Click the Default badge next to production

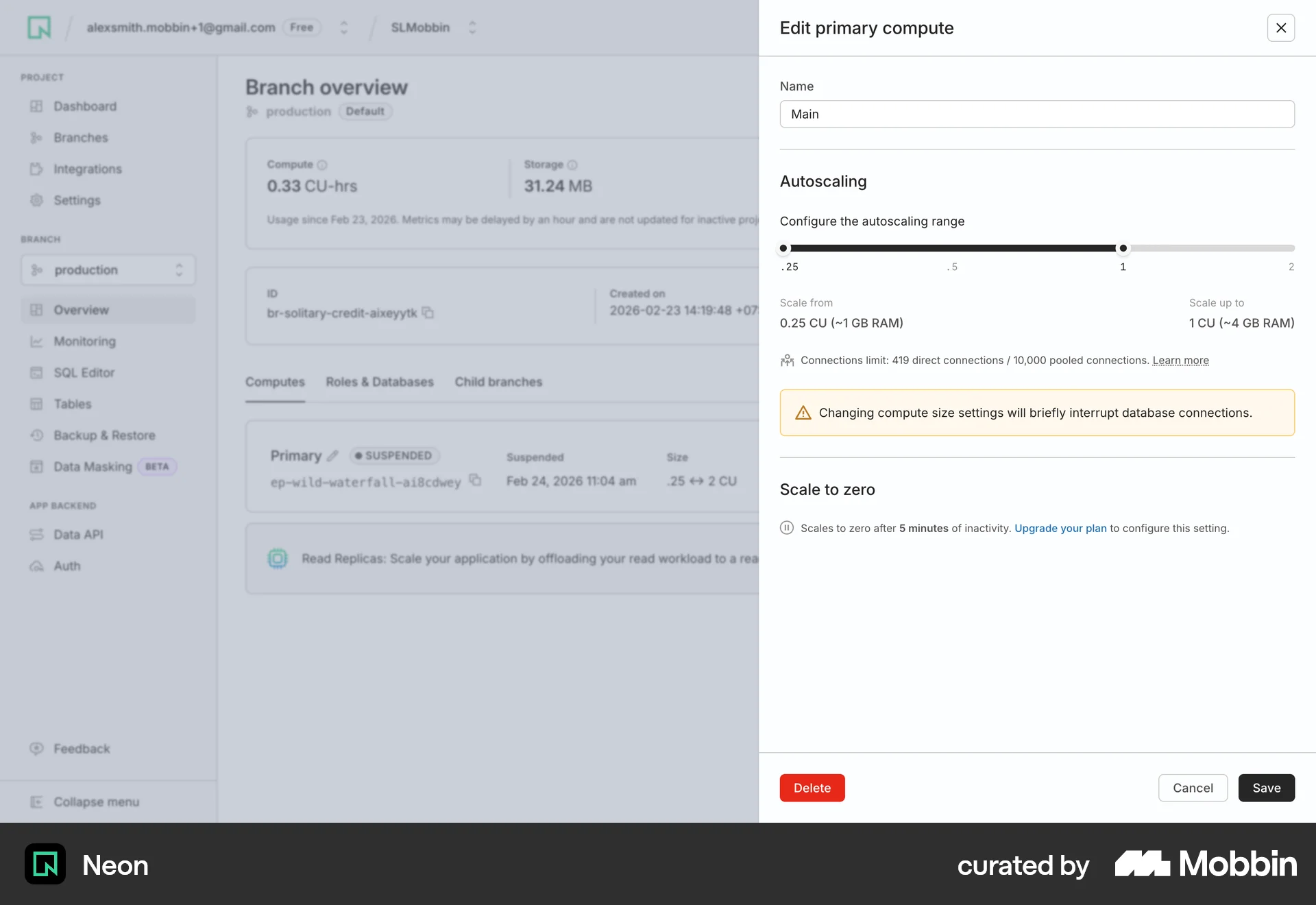[365, 111]
